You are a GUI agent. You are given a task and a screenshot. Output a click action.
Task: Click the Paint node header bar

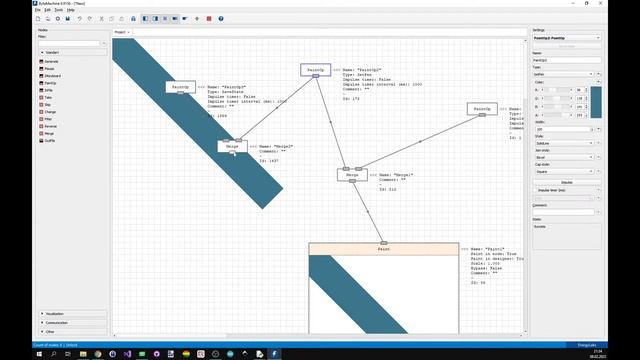(x=384, y=249)
